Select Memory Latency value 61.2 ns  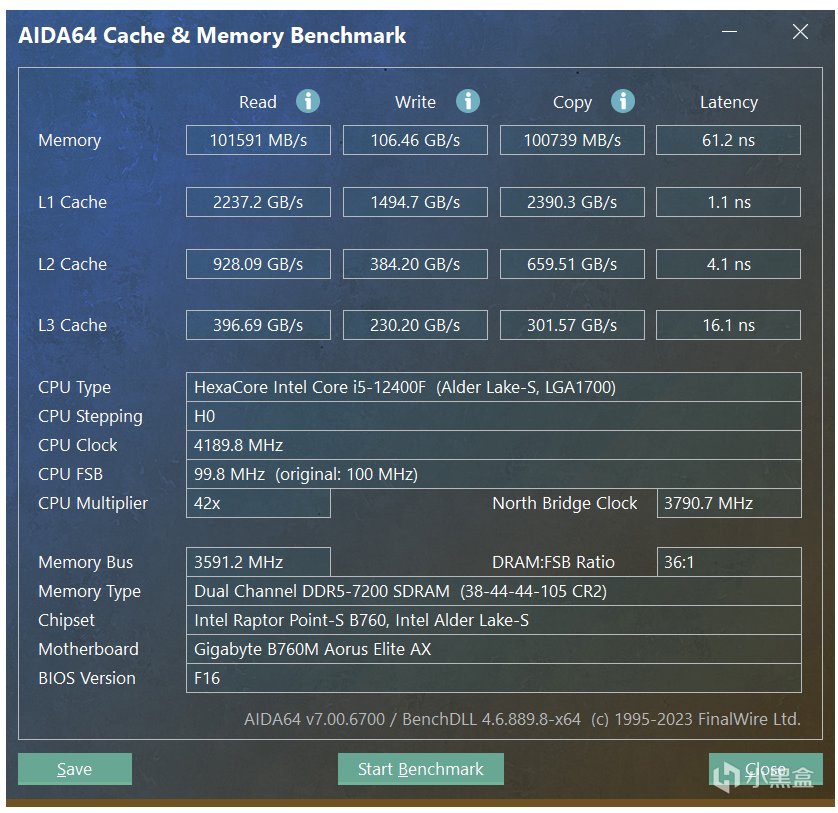[728, 140]
